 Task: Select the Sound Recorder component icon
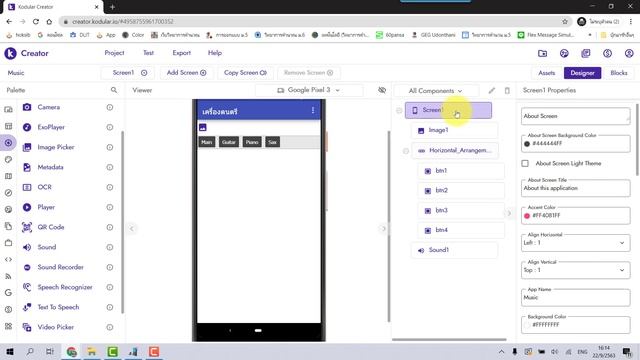(27, 267)
